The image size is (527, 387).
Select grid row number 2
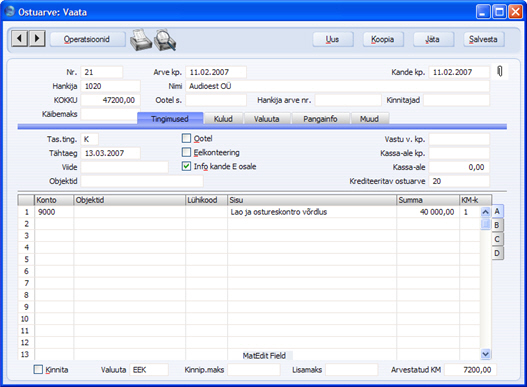pyautogui.click(x=26, y=224)
